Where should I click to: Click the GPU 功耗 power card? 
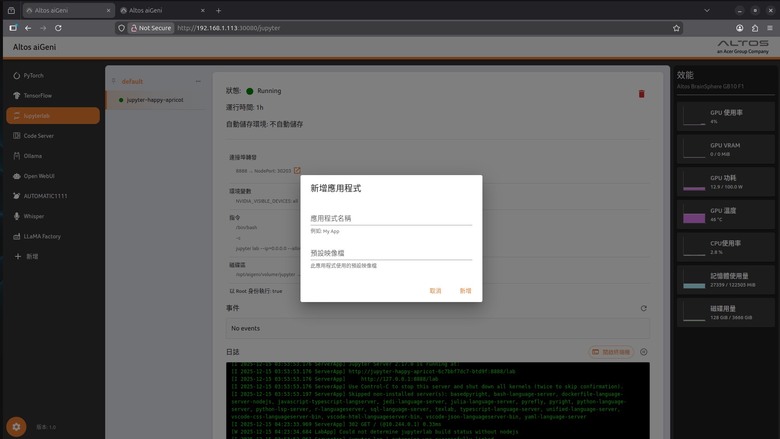coord(725,182)
